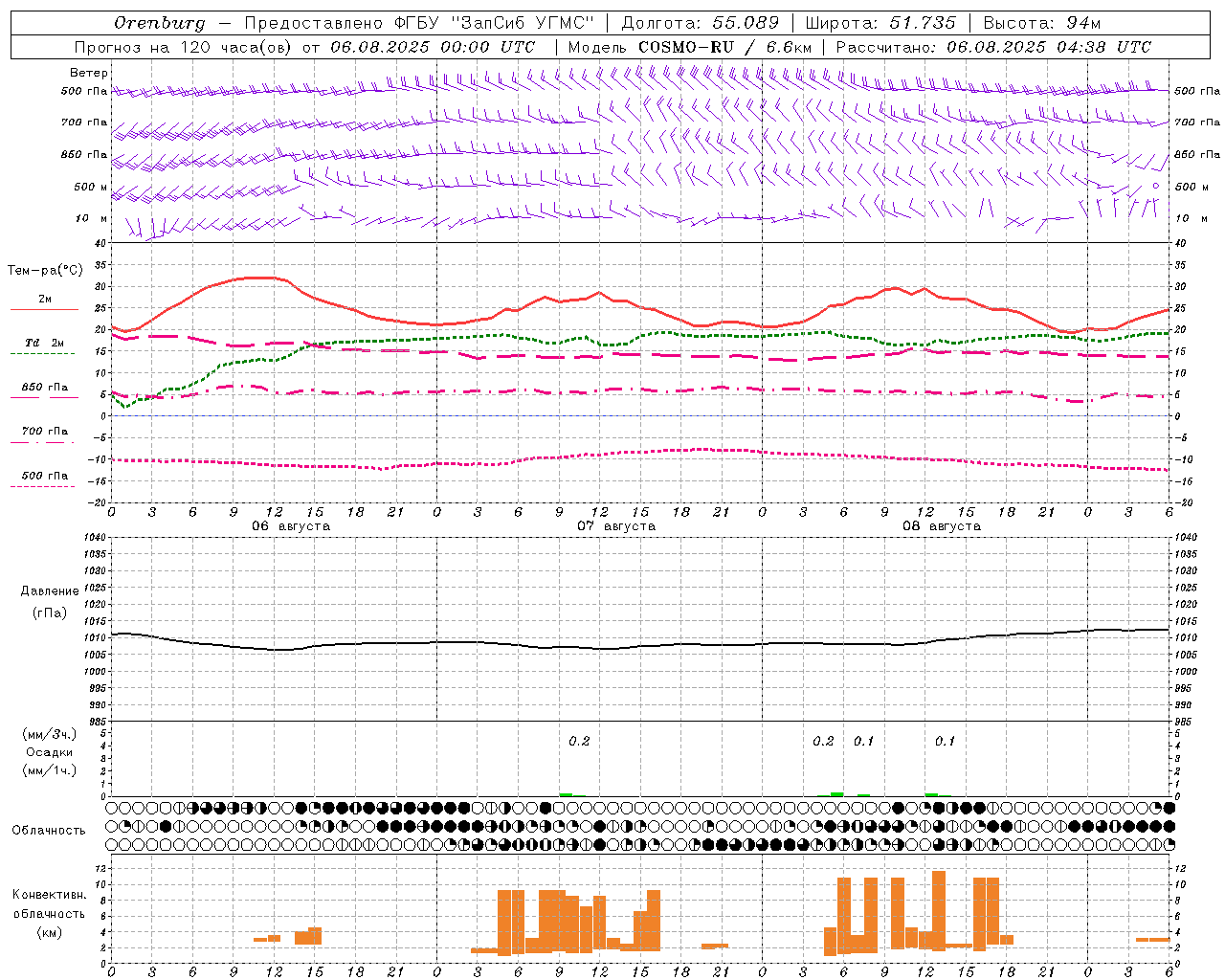1225x980 pixels.
Task: Click the calm-wind circle in the 500 м row
Action: [x=1156, y=186]
